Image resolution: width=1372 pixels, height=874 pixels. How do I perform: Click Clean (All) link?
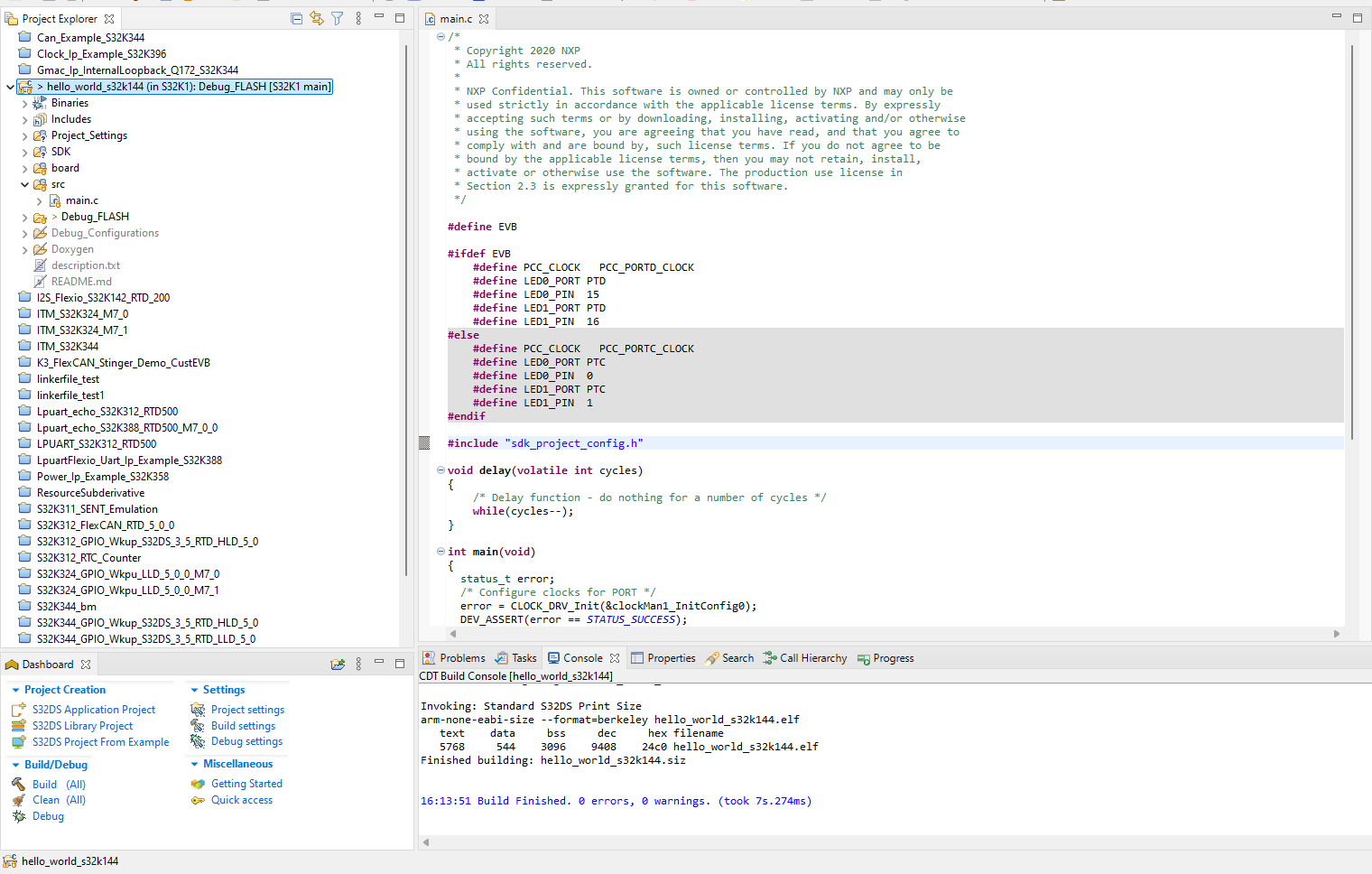point(60,800)
